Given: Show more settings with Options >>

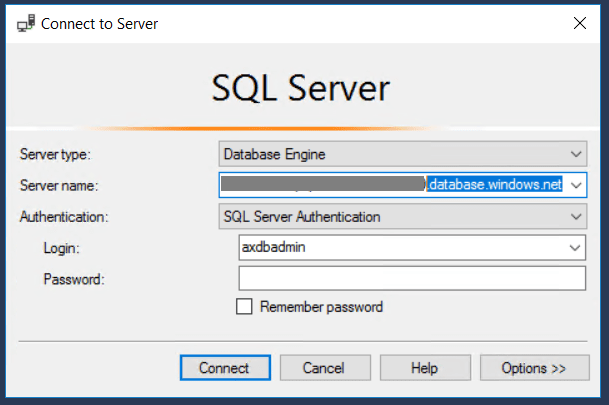Looking at the screenshot, I should tap(533, 368).
